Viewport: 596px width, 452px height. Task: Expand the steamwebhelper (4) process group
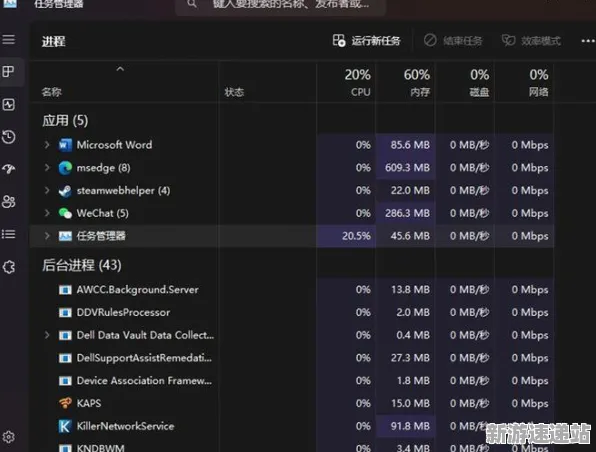(x=47, y=190)
